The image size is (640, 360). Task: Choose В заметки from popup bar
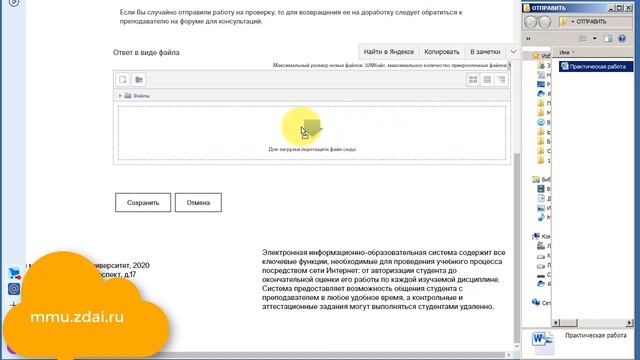485,52
